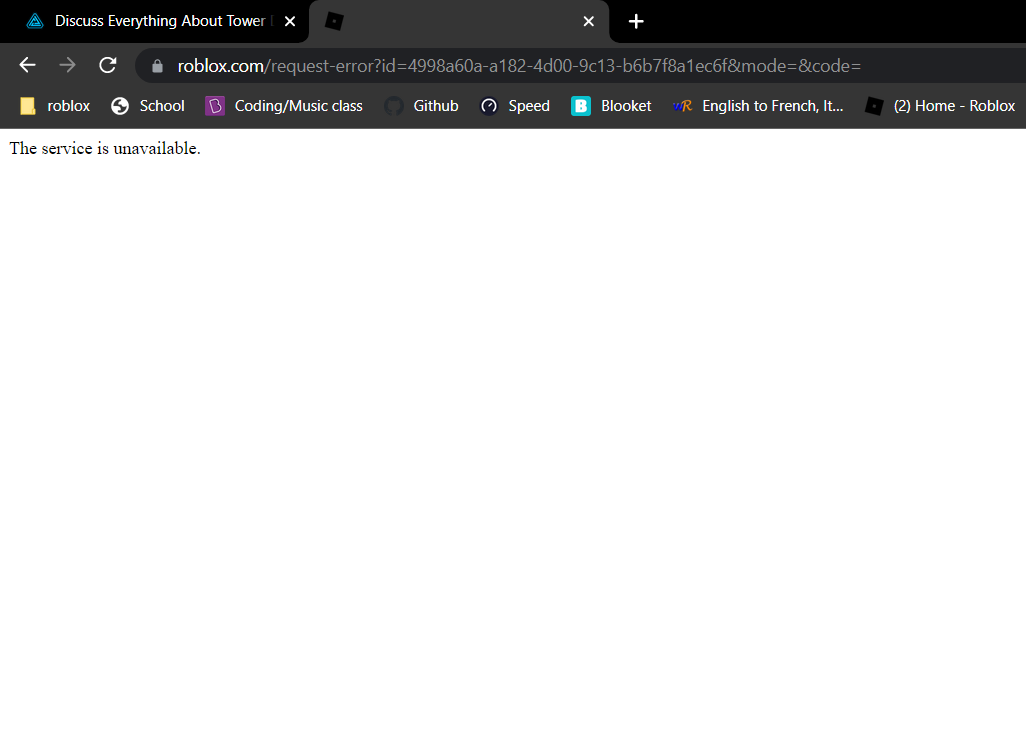Screen dimensions: 1026x750
Task: Toggle the reload page control
Action: pyautogui.click(x=107, y=65)
